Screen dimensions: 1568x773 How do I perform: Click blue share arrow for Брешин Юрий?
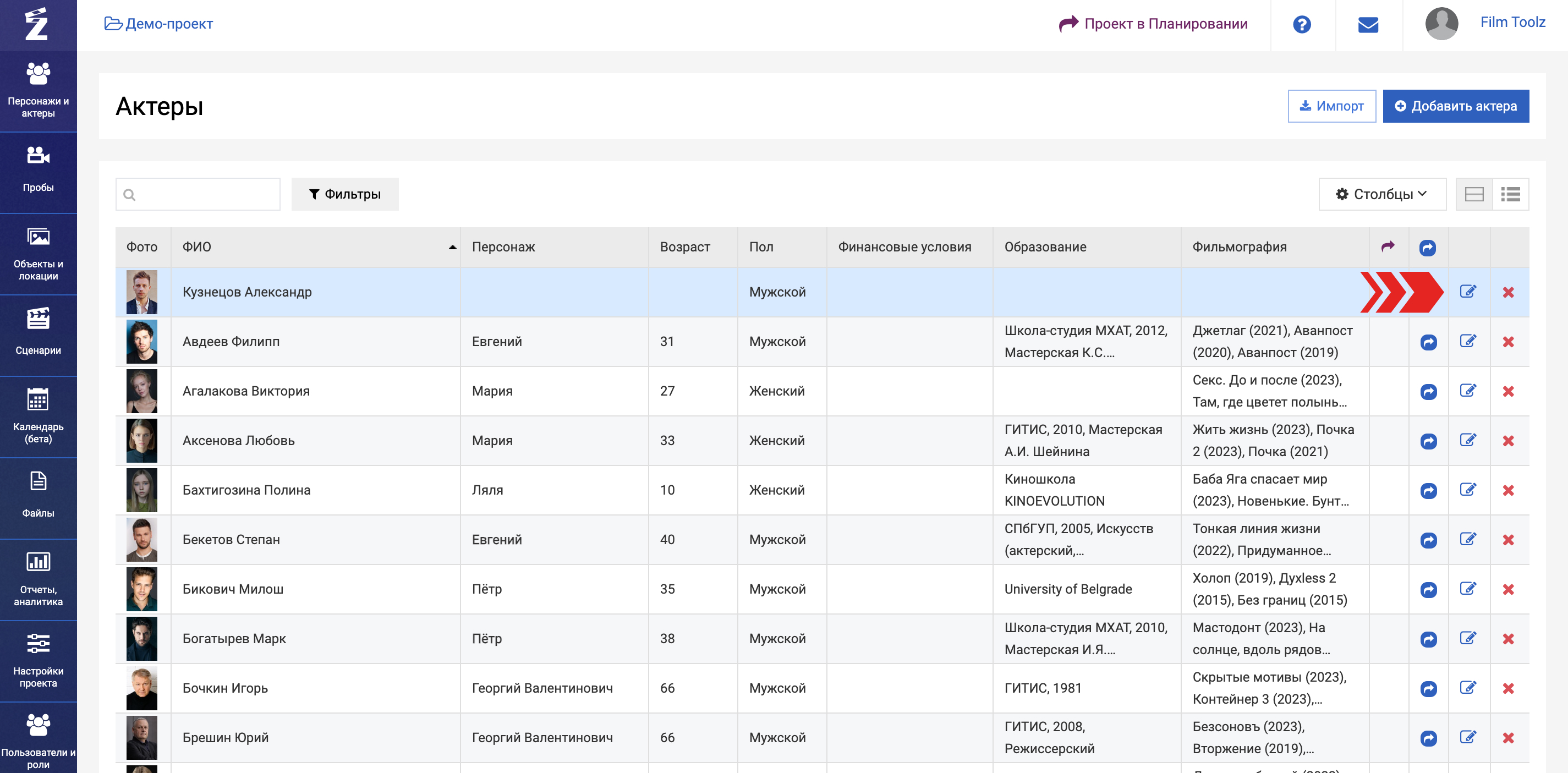coord(1428,738)
